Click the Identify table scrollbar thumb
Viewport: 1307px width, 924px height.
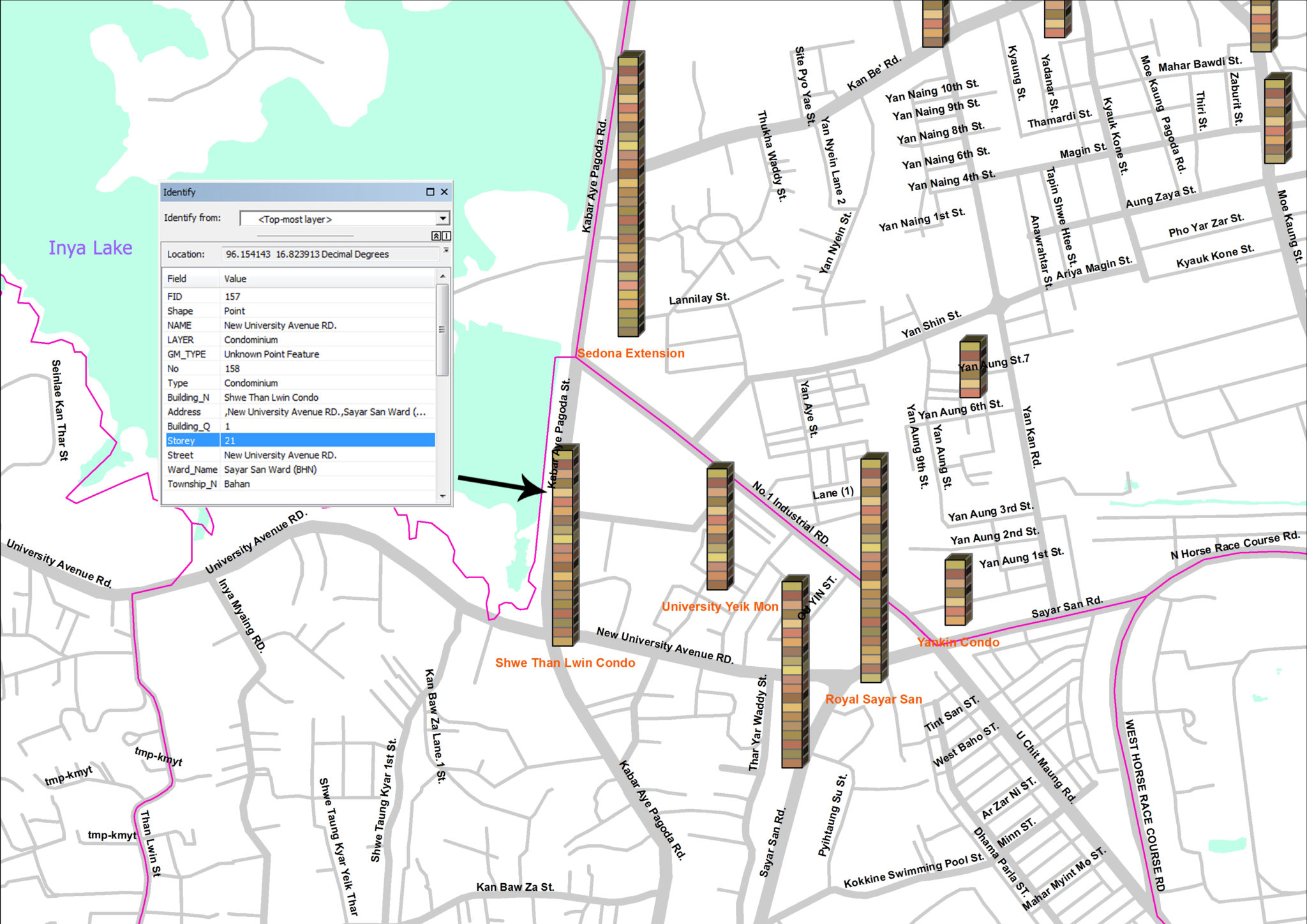tap(442, 329)
